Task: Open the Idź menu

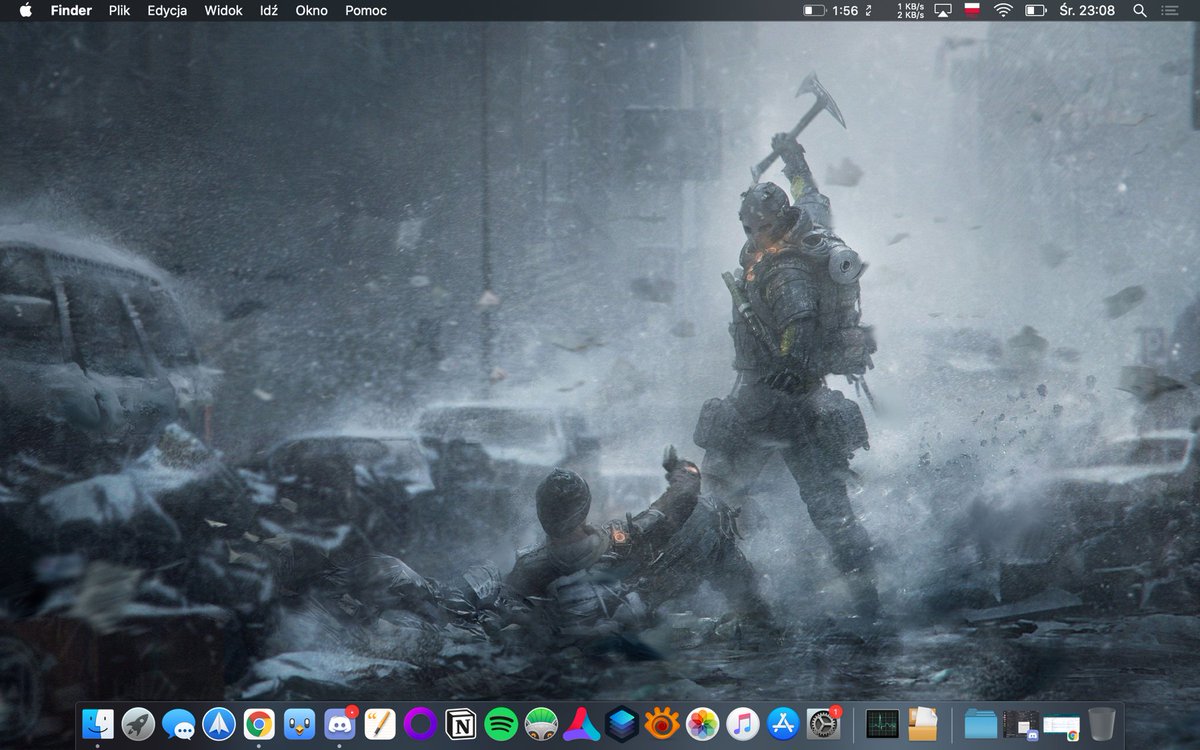Action: pos(269,10)
